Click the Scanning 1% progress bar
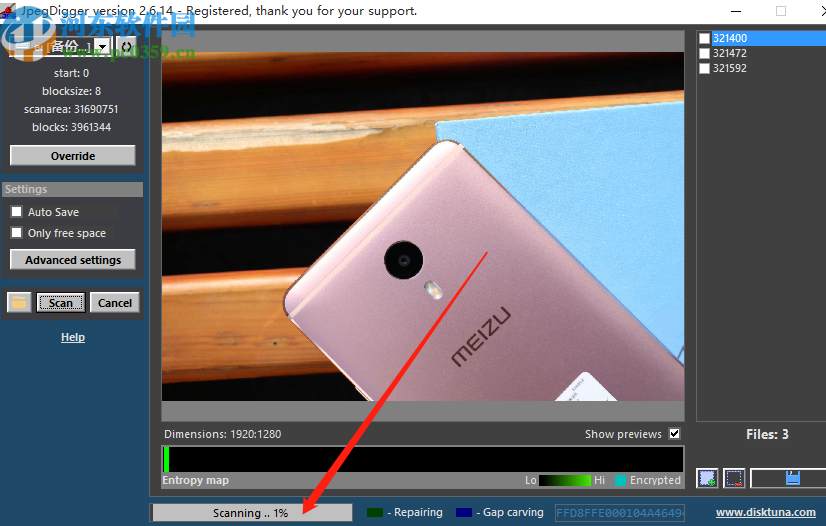The width and height of the screenshot is (826, 526). 251,513
